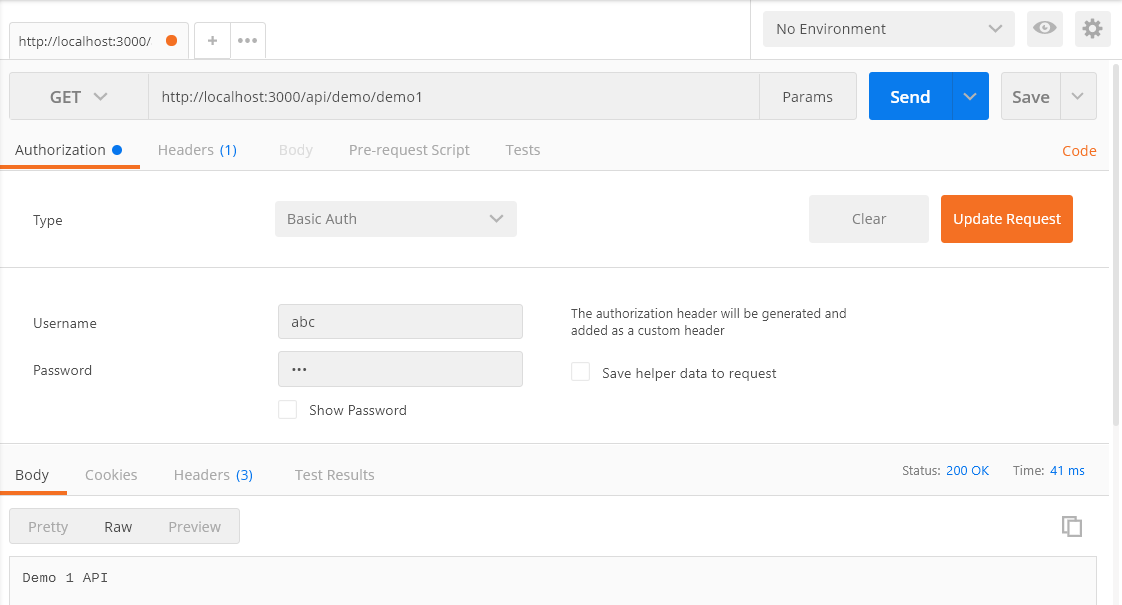Enable Show Password checkbox

click(288, 410)
